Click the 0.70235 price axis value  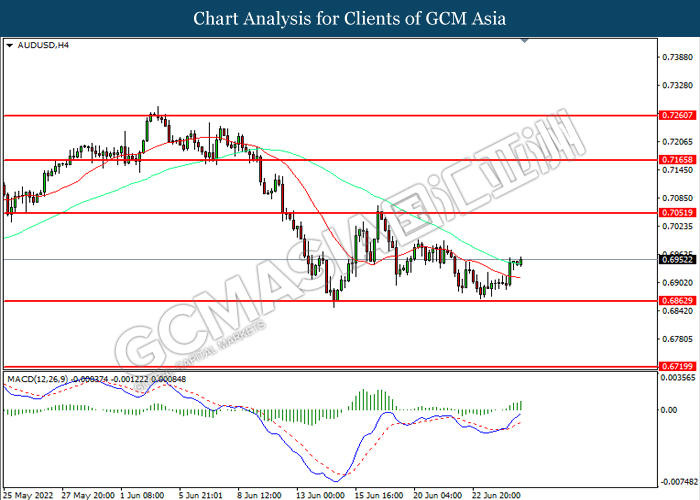click(x=678, y=226)
